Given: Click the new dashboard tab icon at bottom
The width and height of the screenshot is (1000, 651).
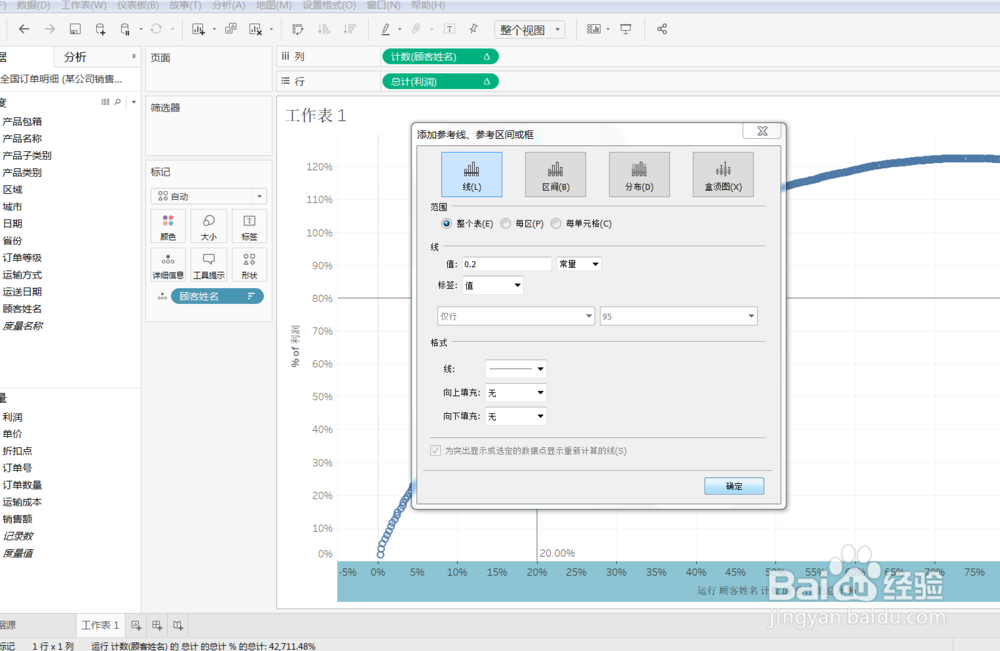Looking at the screenshot, I should point(157,625).
